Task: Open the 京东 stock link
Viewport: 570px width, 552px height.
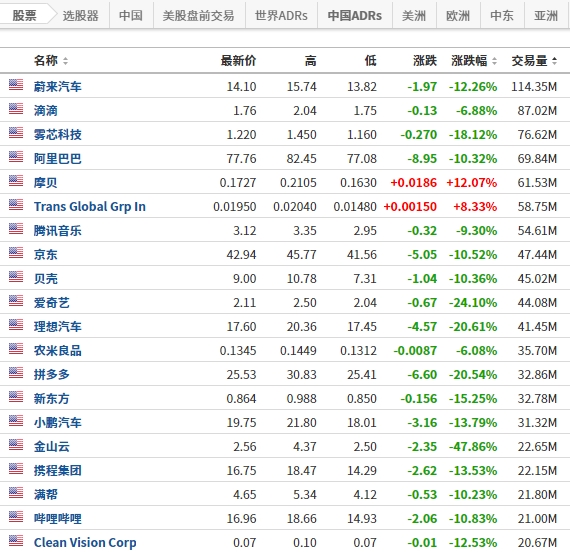Action: [45, 255]
